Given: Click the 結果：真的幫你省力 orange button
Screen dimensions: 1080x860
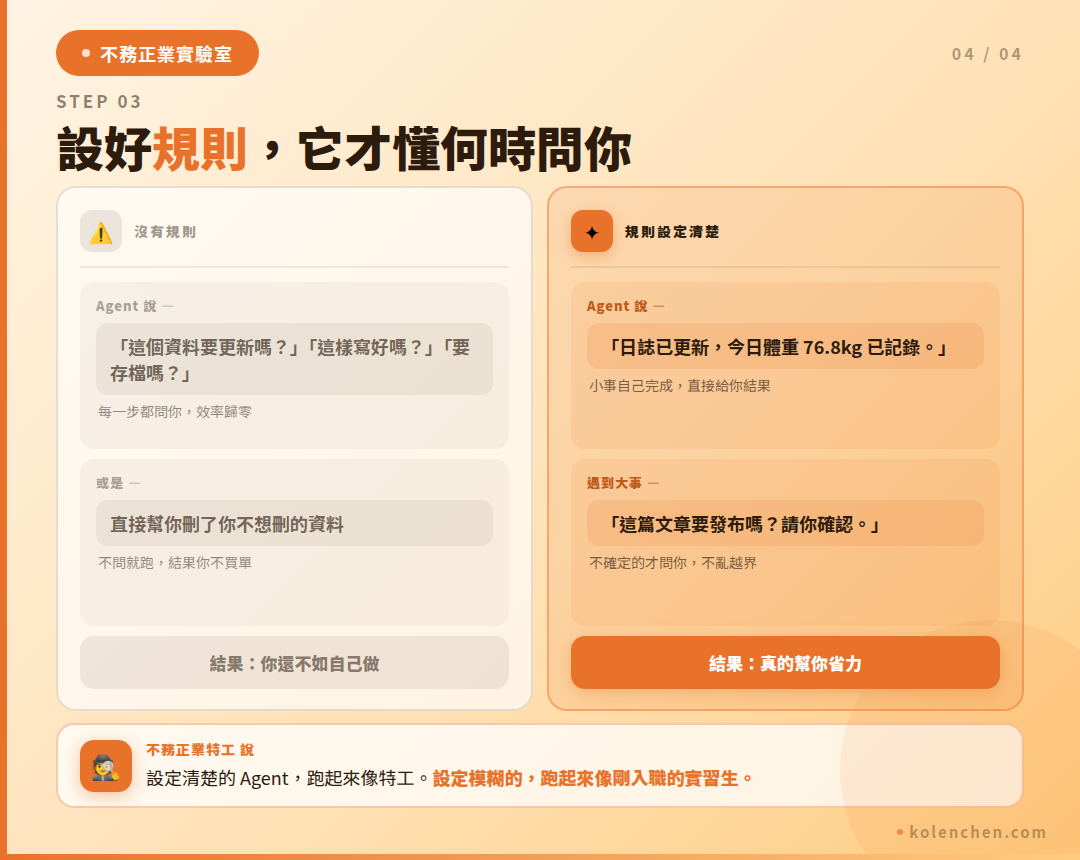Looking at the screenshot, I should (785, 663).
